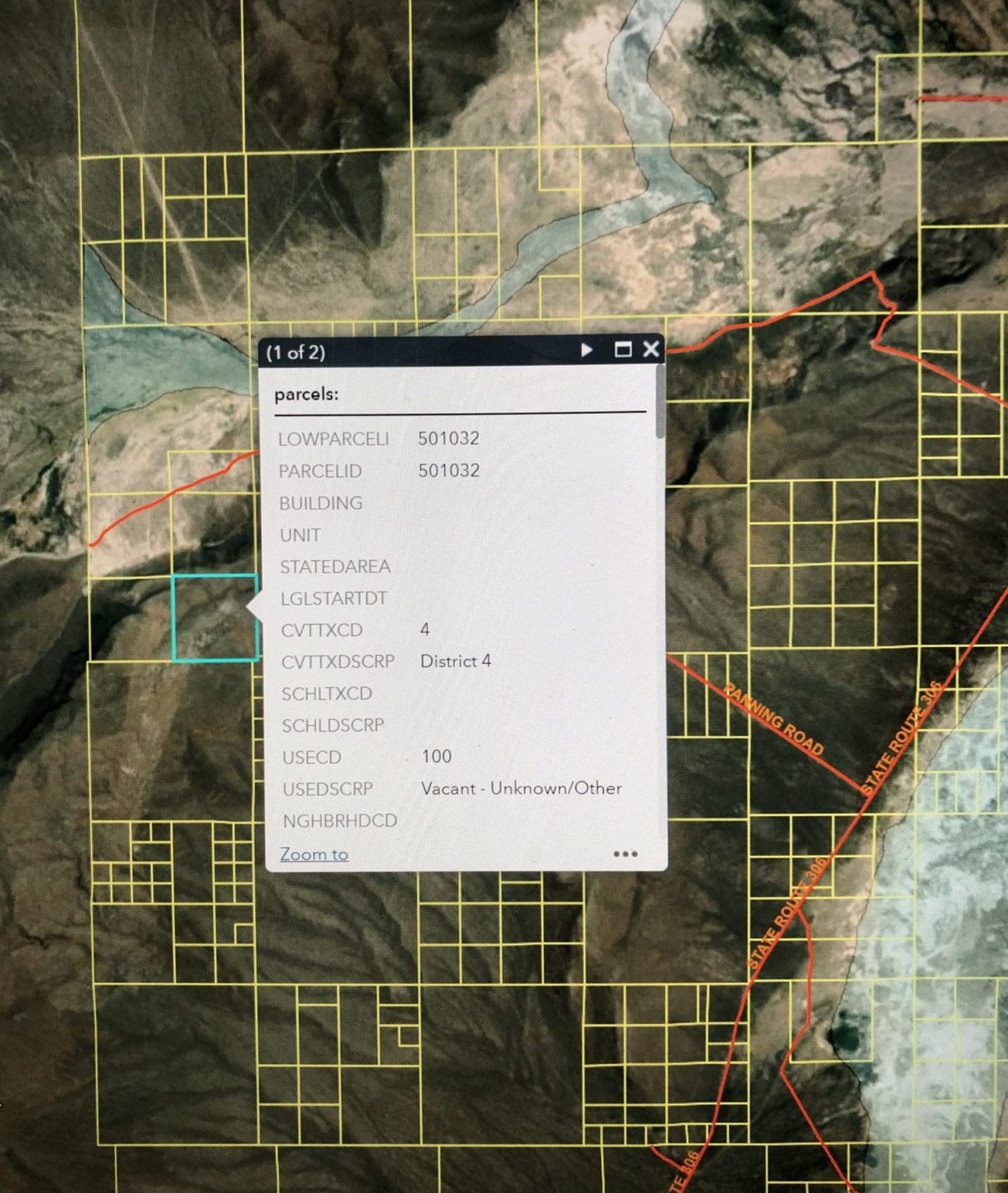Advance to the next parcel record arrow
The image size is (1008, 1193).
tap(587, 350)
